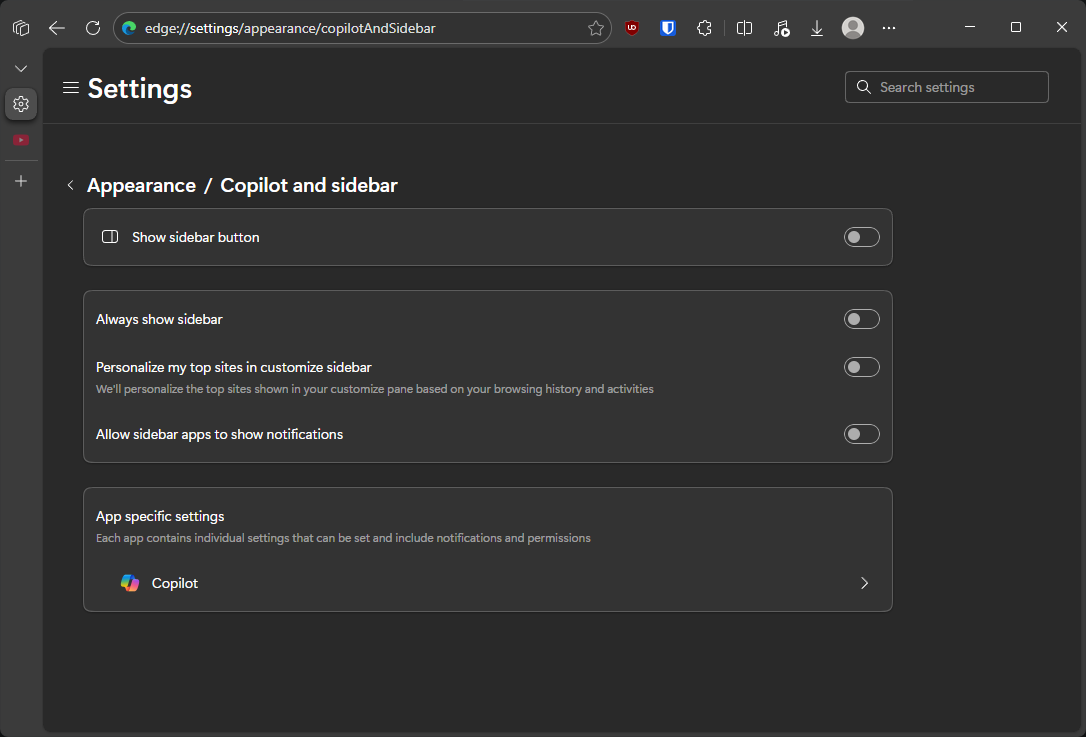Image resolution: width=1086 pixels, height=737 pixels.
Task: Enable the Show sidebar button toggle
Action: 861,237
